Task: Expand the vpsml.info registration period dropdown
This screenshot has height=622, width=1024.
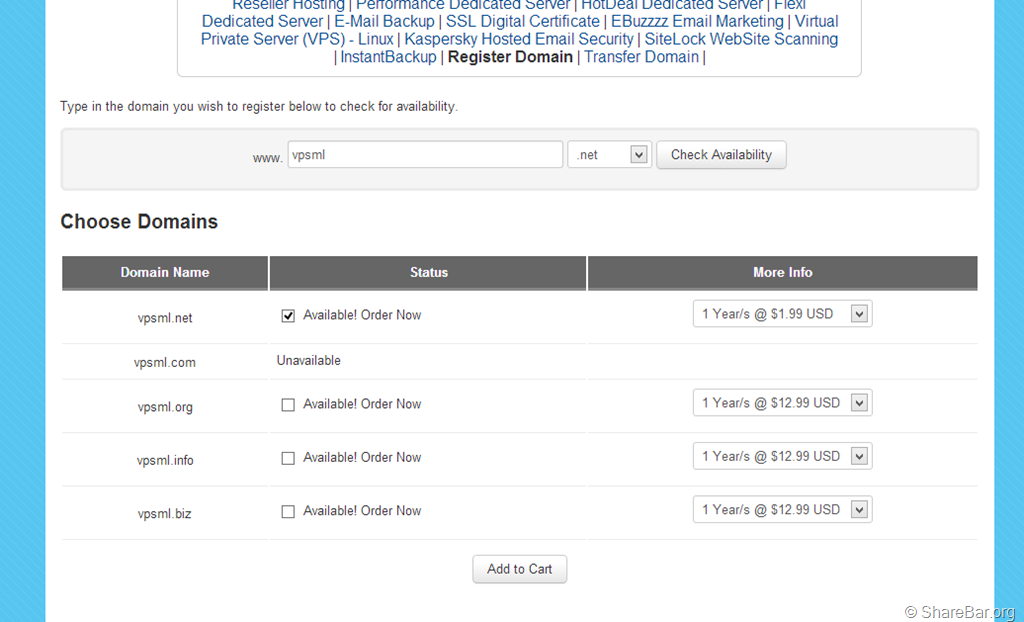Action: click(782, 456)
